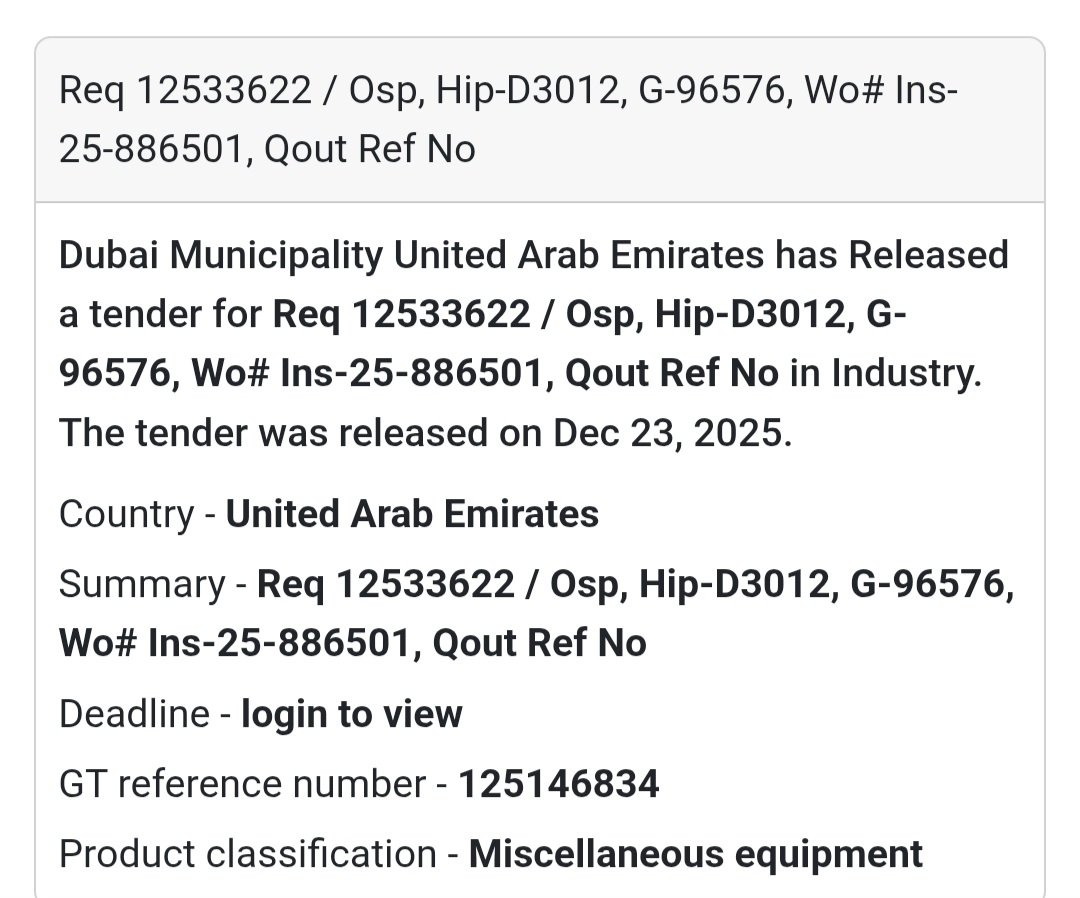The width and height of the screenshot is (1080, 898).
Task: Click the "Deadline -" field label
Action: coord(146,714)
